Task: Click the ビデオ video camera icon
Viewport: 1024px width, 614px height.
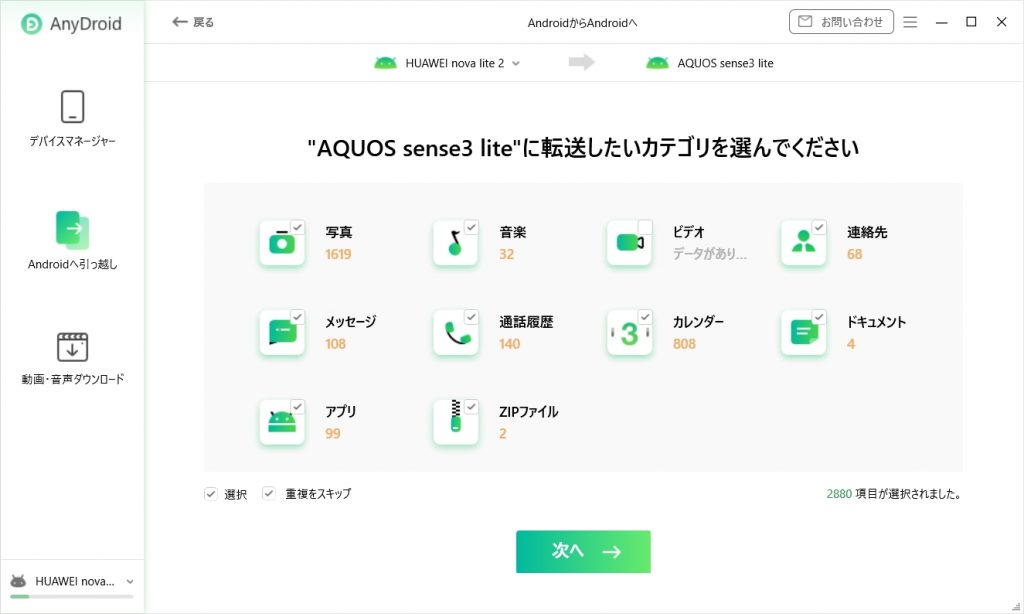Action: pyautogui.click(x=630, y=243)
